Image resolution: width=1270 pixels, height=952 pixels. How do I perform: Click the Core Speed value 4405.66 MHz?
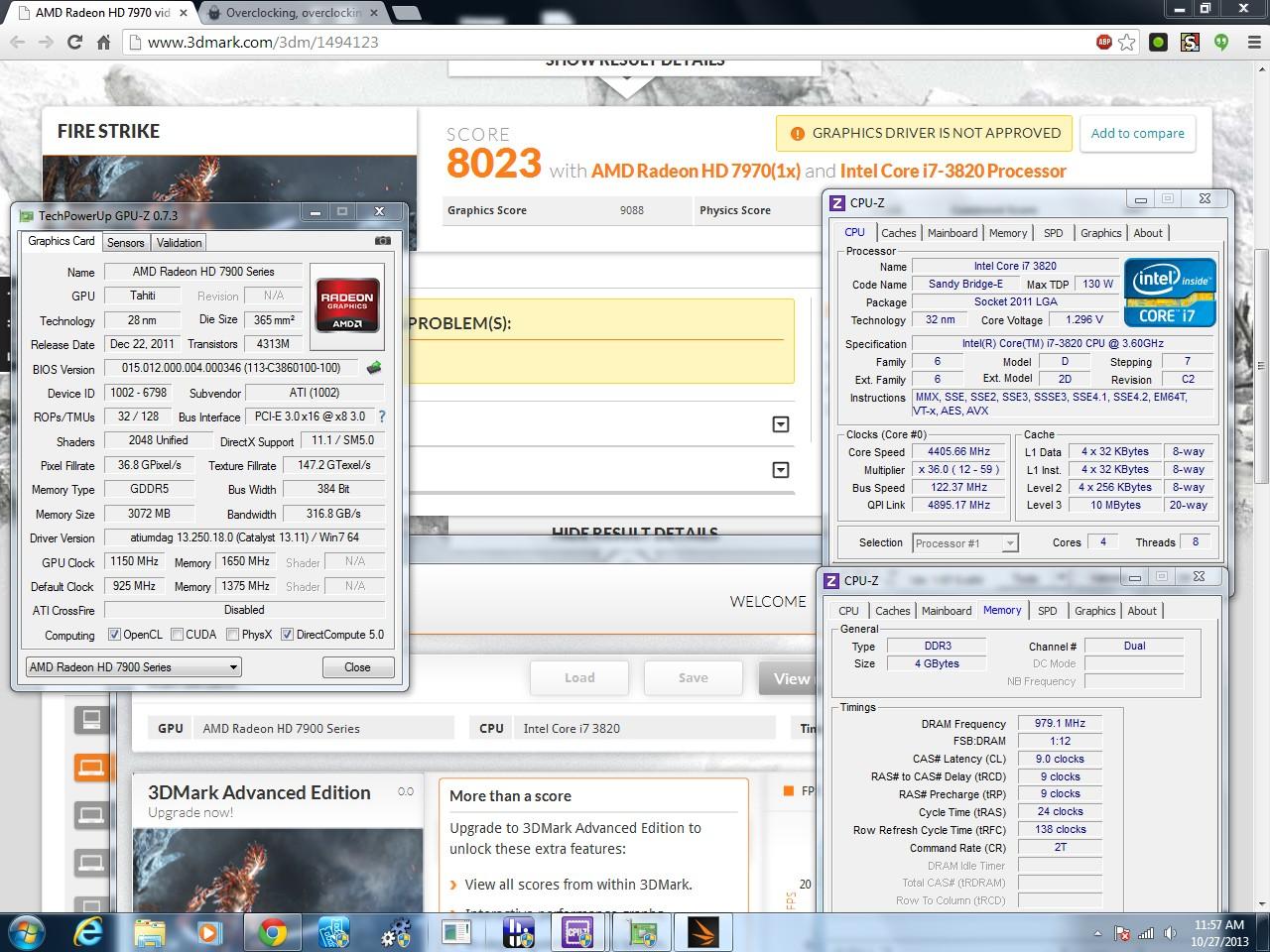(959, 451)
